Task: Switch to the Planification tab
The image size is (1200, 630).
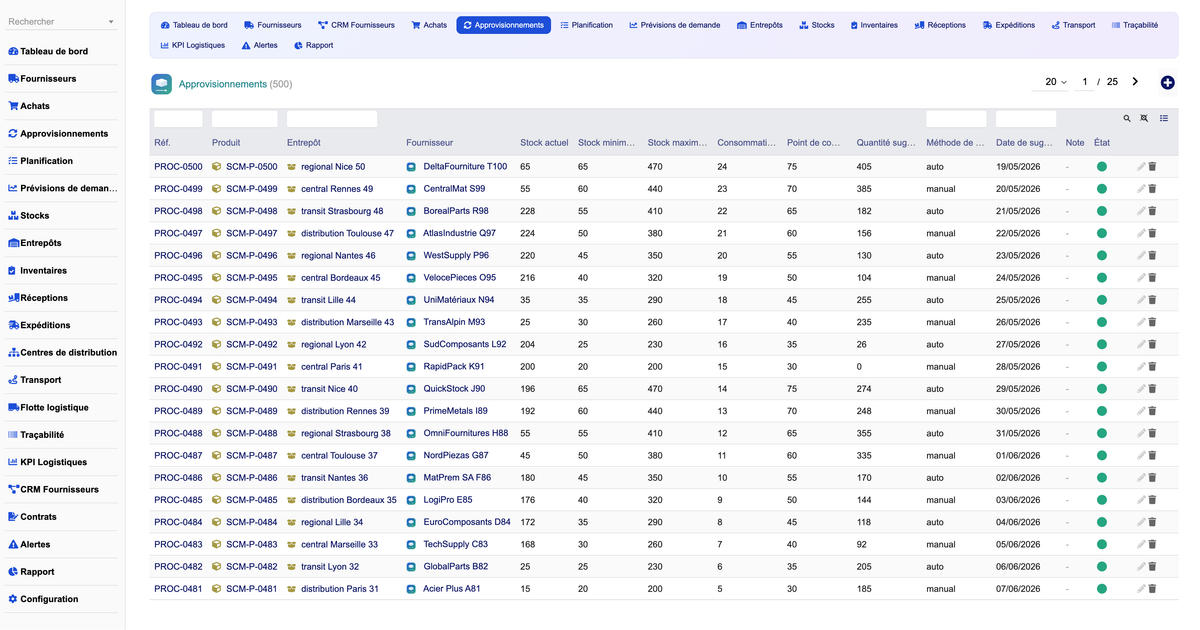Action: [587, 25]
